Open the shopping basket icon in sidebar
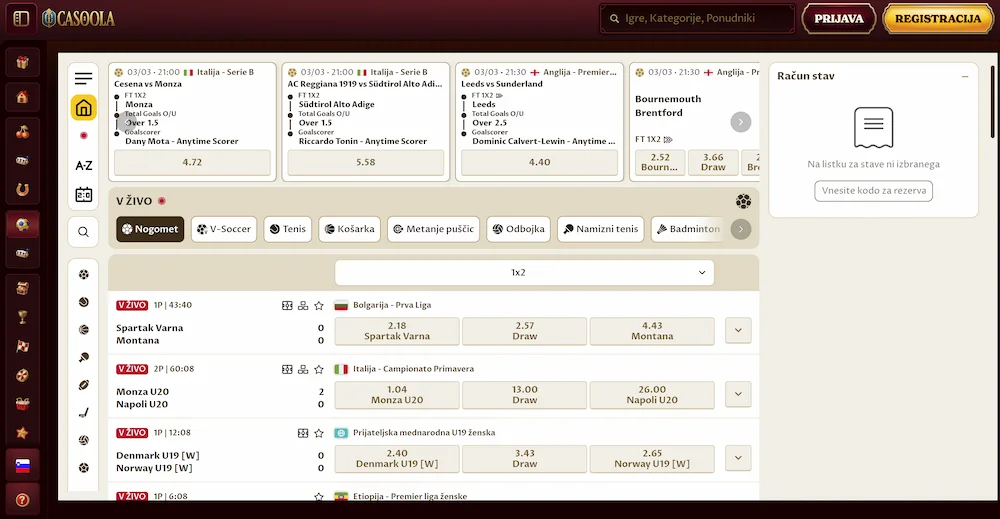This screenshot has height=519, width=1000. (22, 404)
